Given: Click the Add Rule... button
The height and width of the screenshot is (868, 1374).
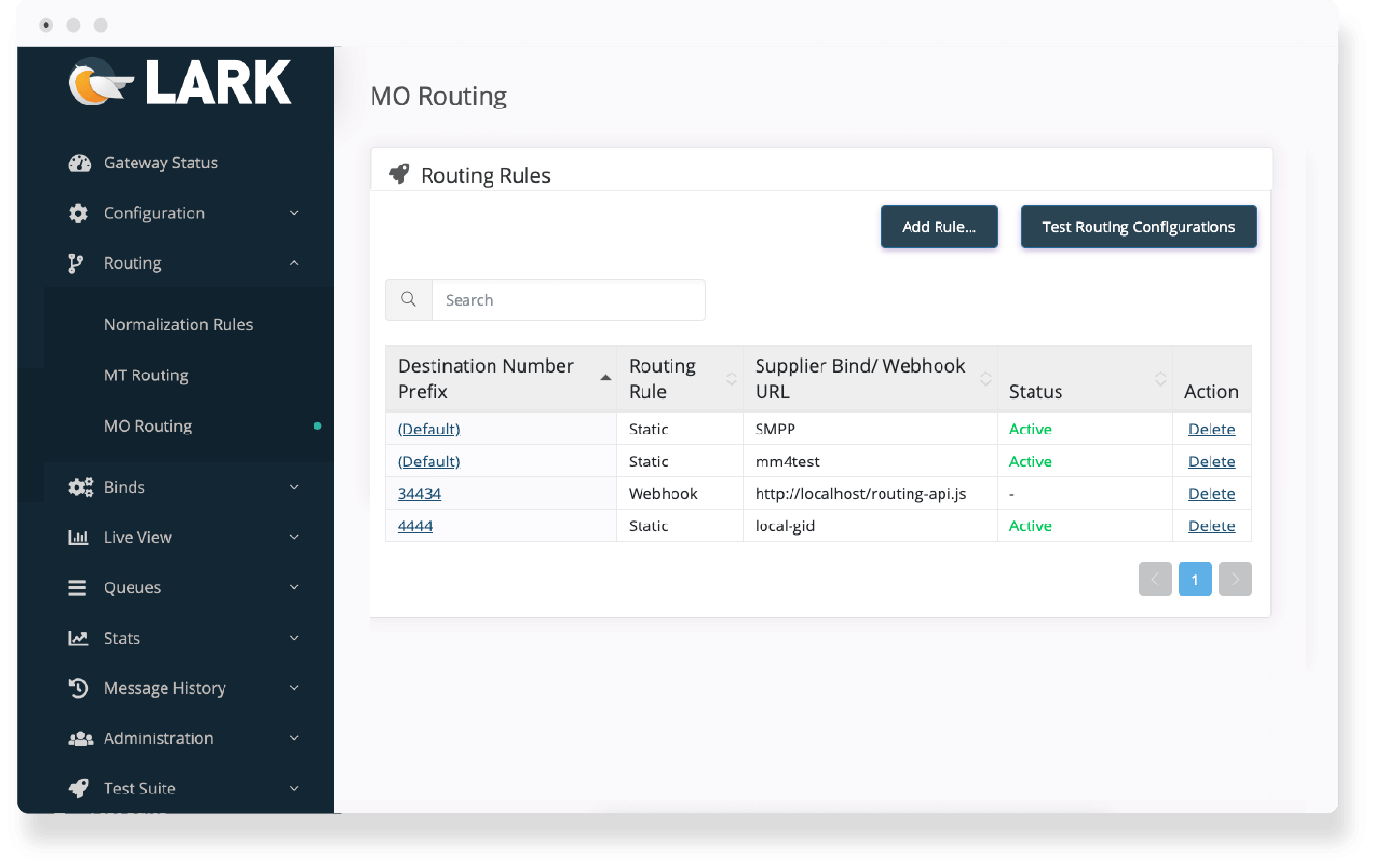Looking at the screenshot, I should pyautogui.click(x=940, y=226).
